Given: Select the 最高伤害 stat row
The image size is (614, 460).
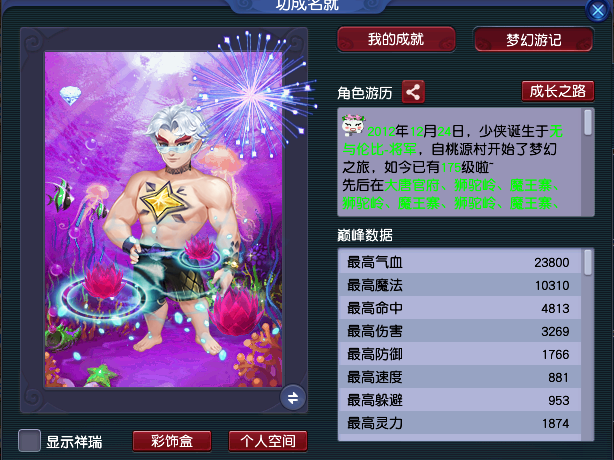Looking at the screenshot, I should click(459, 331).
